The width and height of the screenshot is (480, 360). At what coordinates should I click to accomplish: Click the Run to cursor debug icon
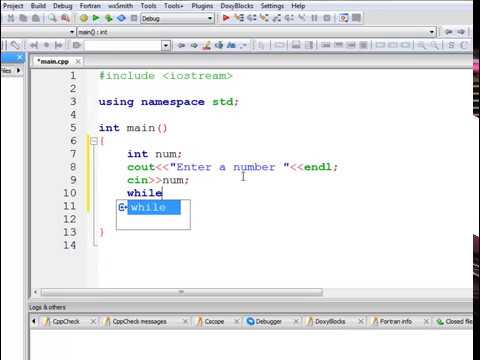[x=239, y=18]
